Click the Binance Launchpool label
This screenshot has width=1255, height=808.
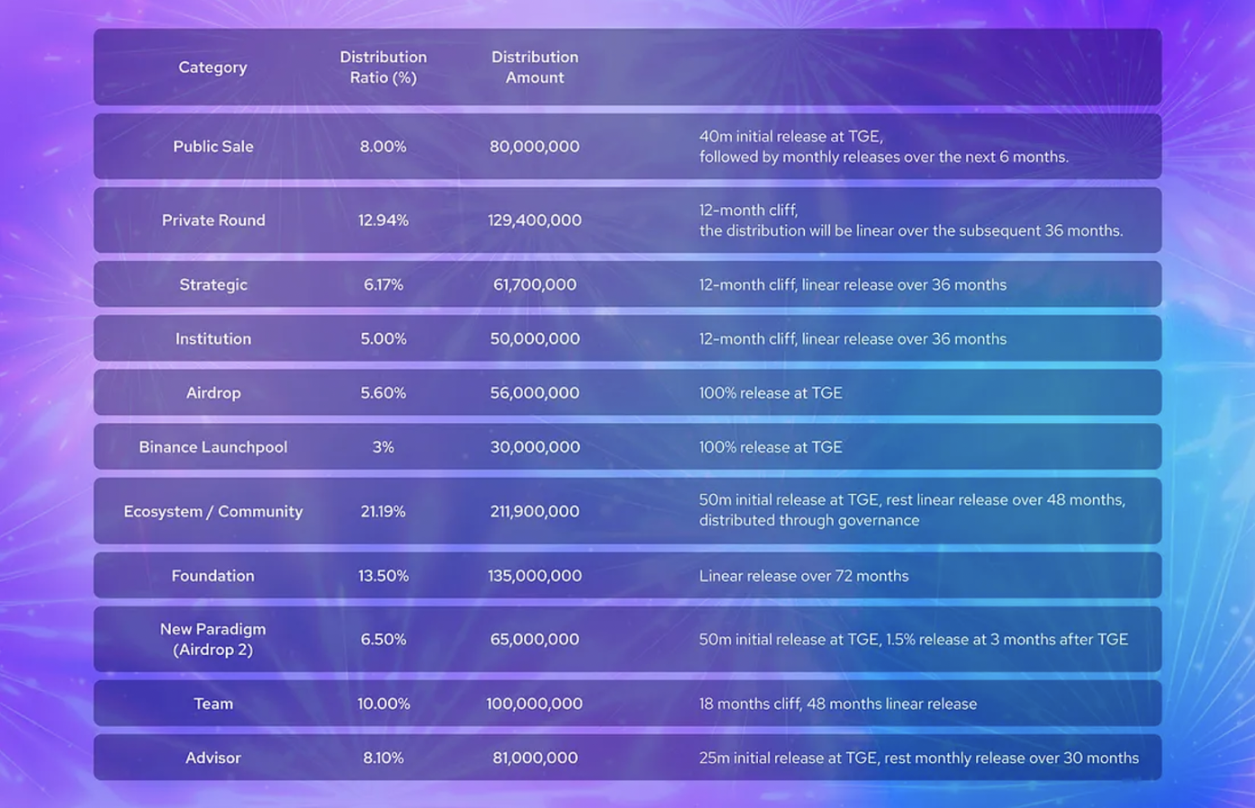pos(213,447)
